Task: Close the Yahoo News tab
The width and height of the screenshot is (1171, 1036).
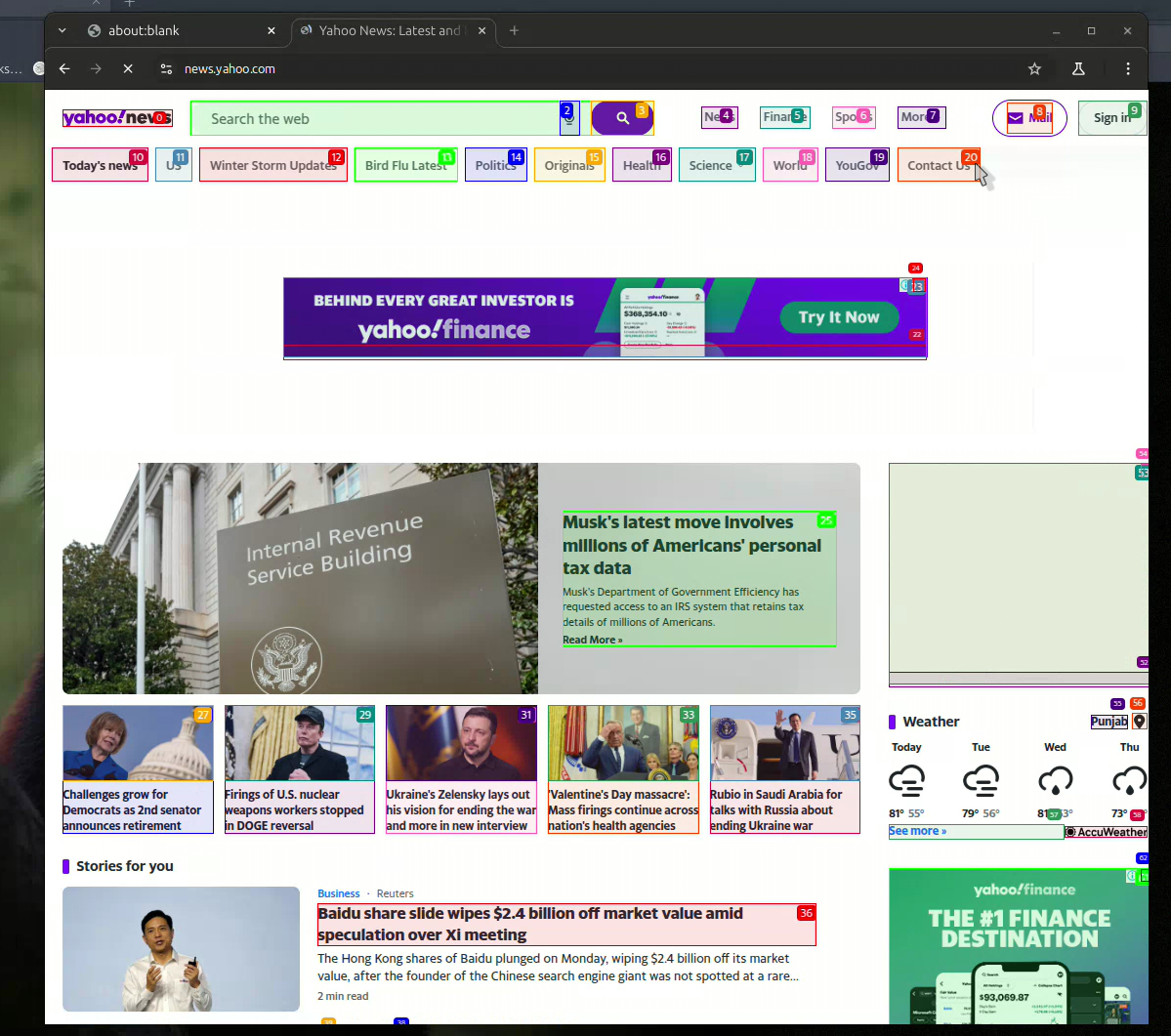Action: pos(481,30)
